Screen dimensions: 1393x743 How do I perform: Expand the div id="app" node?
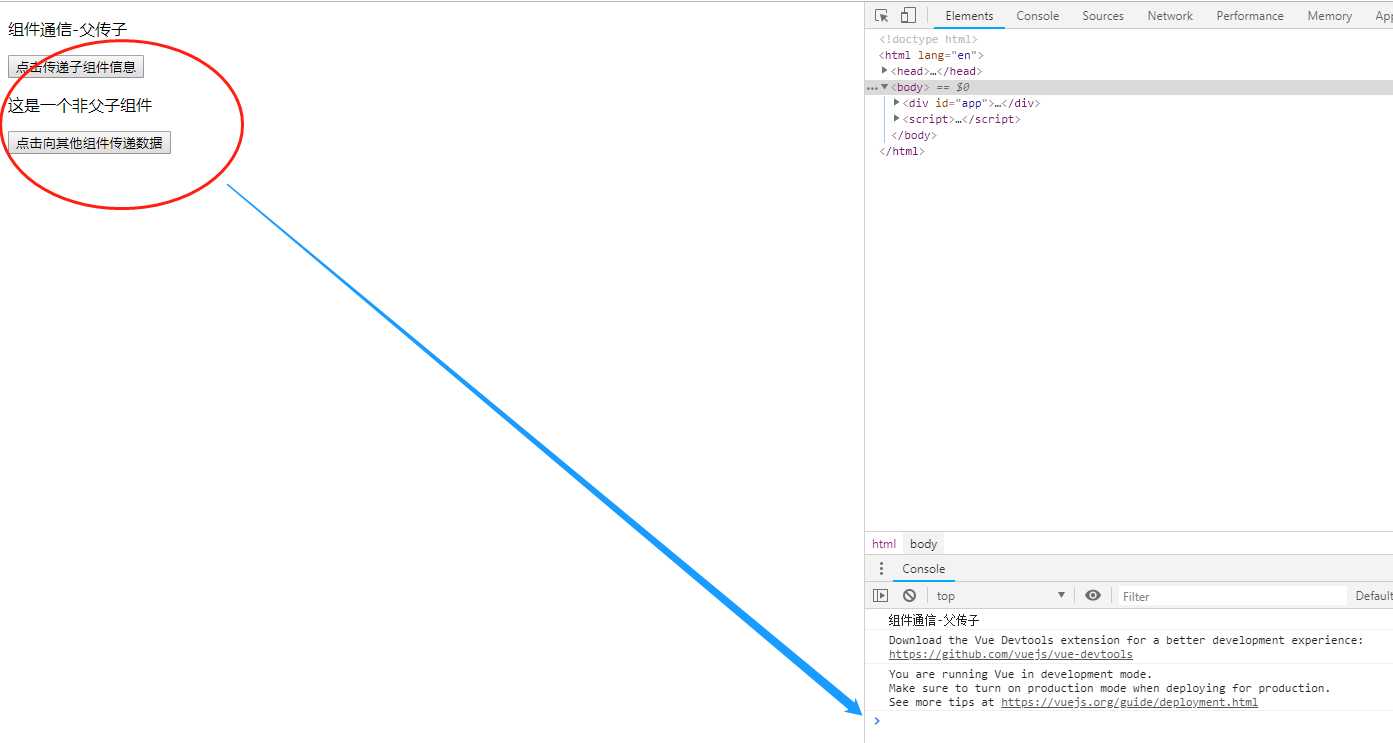(896, 103)
